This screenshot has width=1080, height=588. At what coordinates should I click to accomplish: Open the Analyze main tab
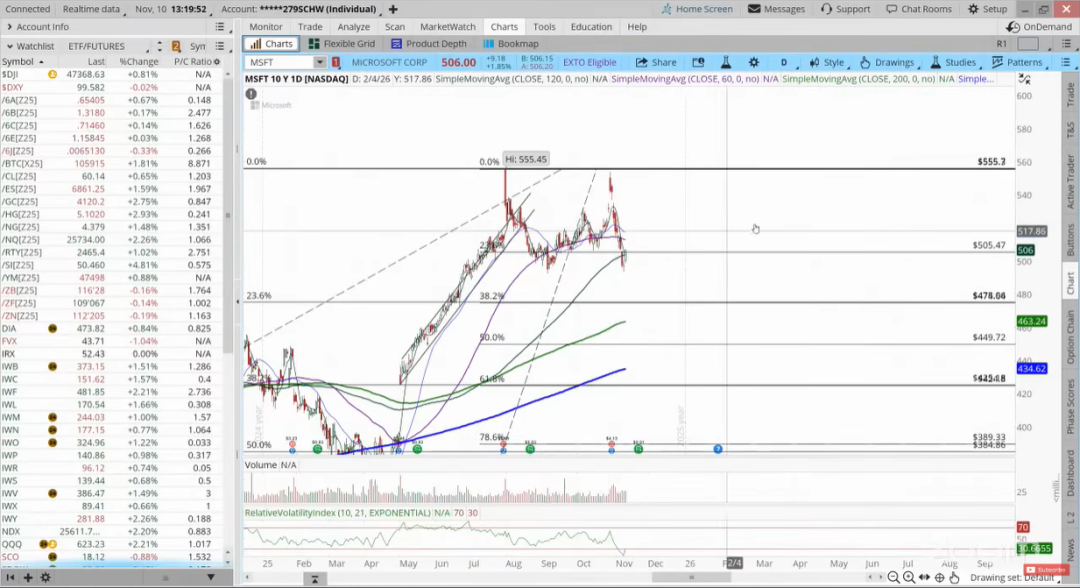(x=353, y=26)
